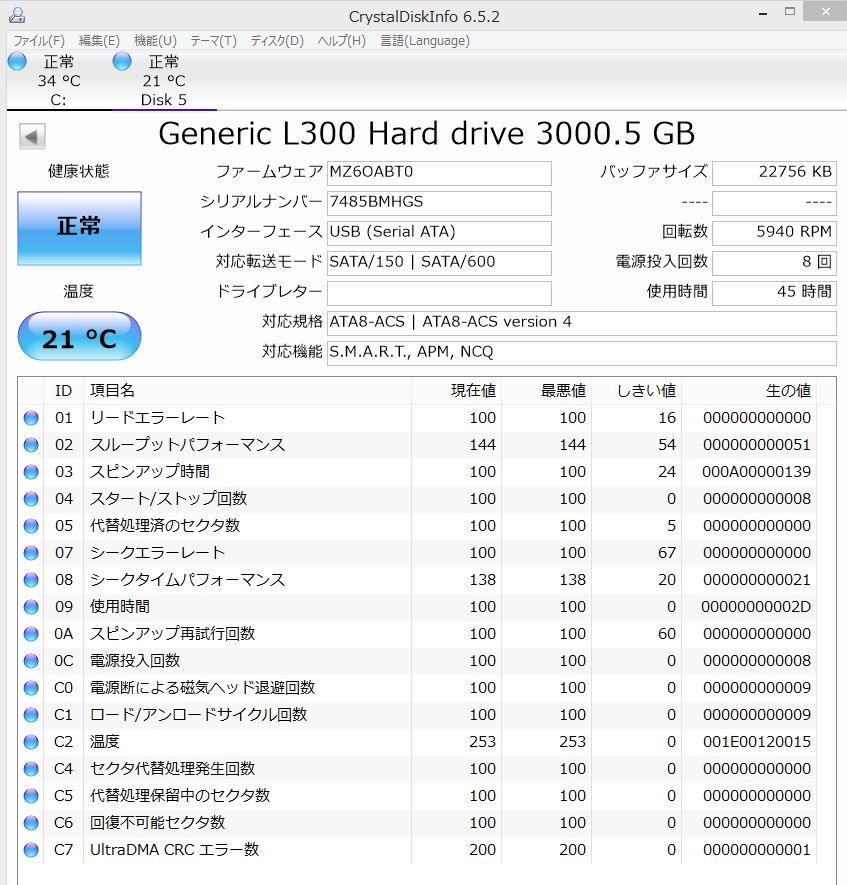The height and width of the screenshot is (885, 847).
Task: Click the シリアルナンバー field
Action: pos(439,203)
